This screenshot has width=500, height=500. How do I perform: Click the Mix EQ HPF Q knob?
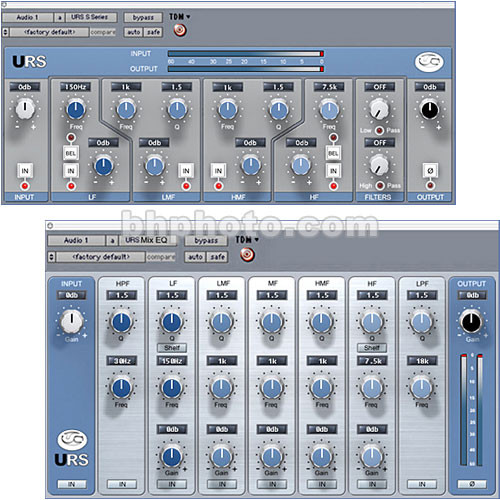[x=122, y=322]
